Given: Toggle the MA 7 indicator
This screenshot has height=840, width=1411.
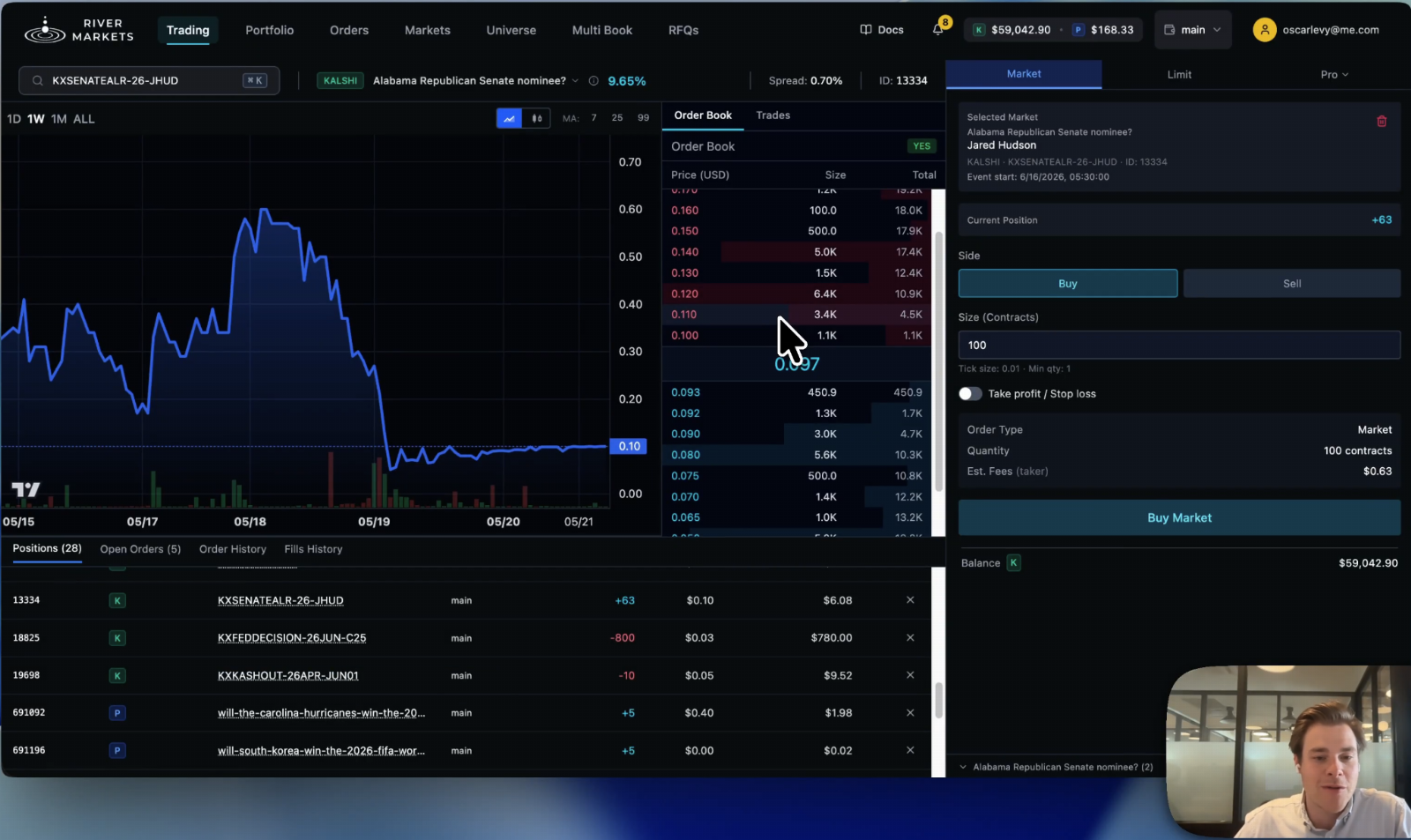Looking at the screenshot, I should tap(594, 118).
